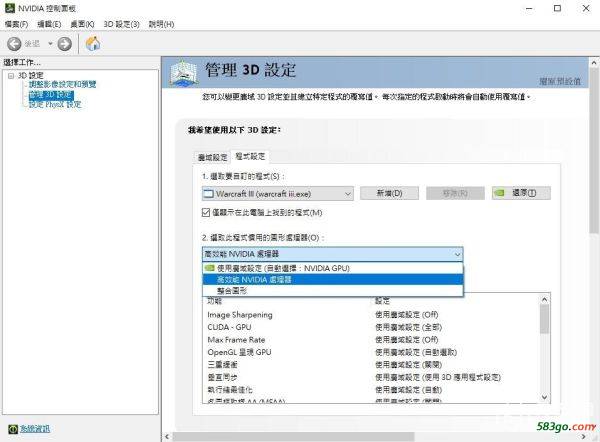
Task: Click the green back arrow button
Action: click(15, 43)
